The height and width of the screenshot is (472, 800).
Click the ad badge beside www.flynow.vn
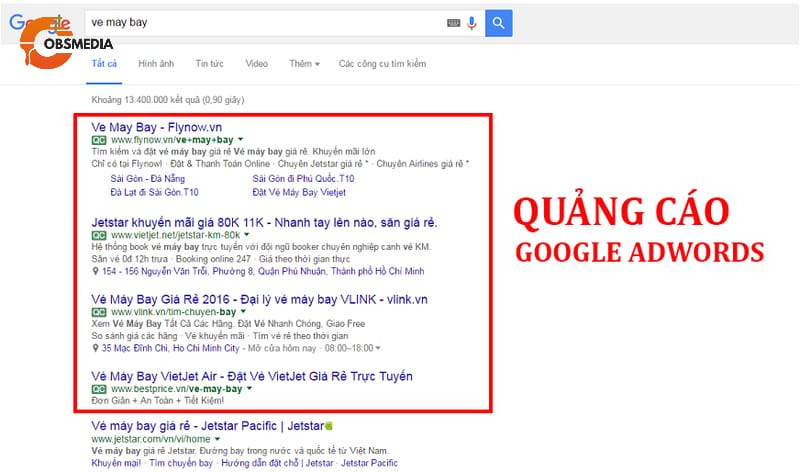[x=98, y=141]
